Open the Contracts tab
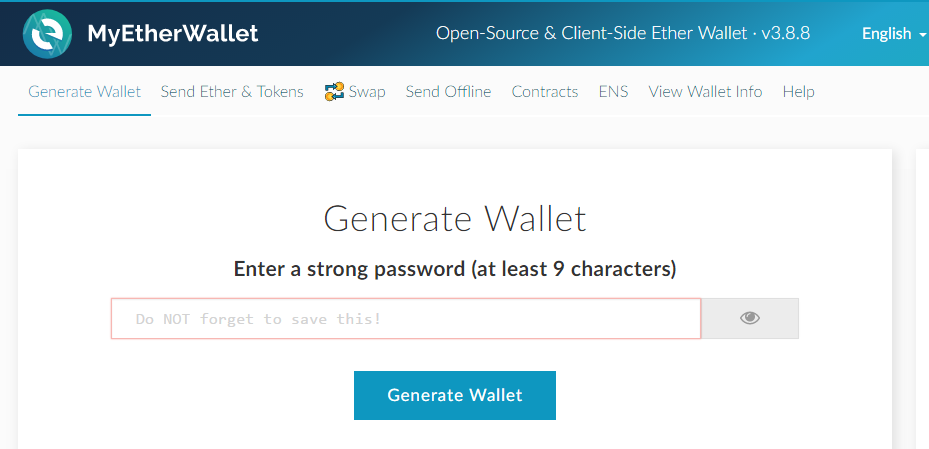 point(545,92)
